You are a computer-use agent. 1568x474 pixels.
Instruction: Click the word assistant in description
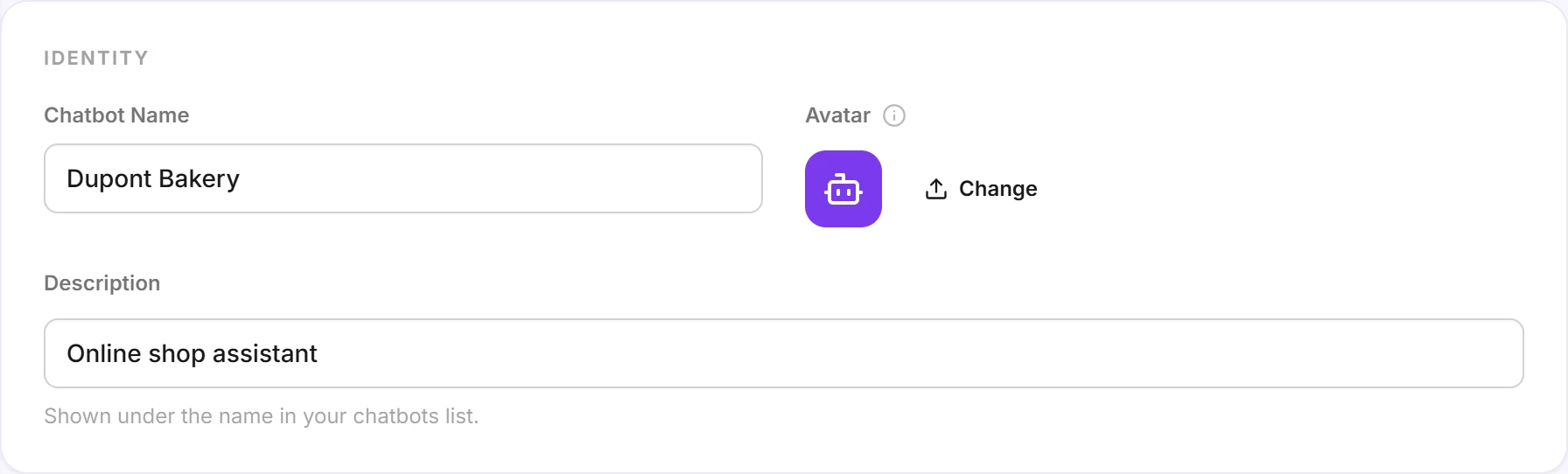click(264, 353)
